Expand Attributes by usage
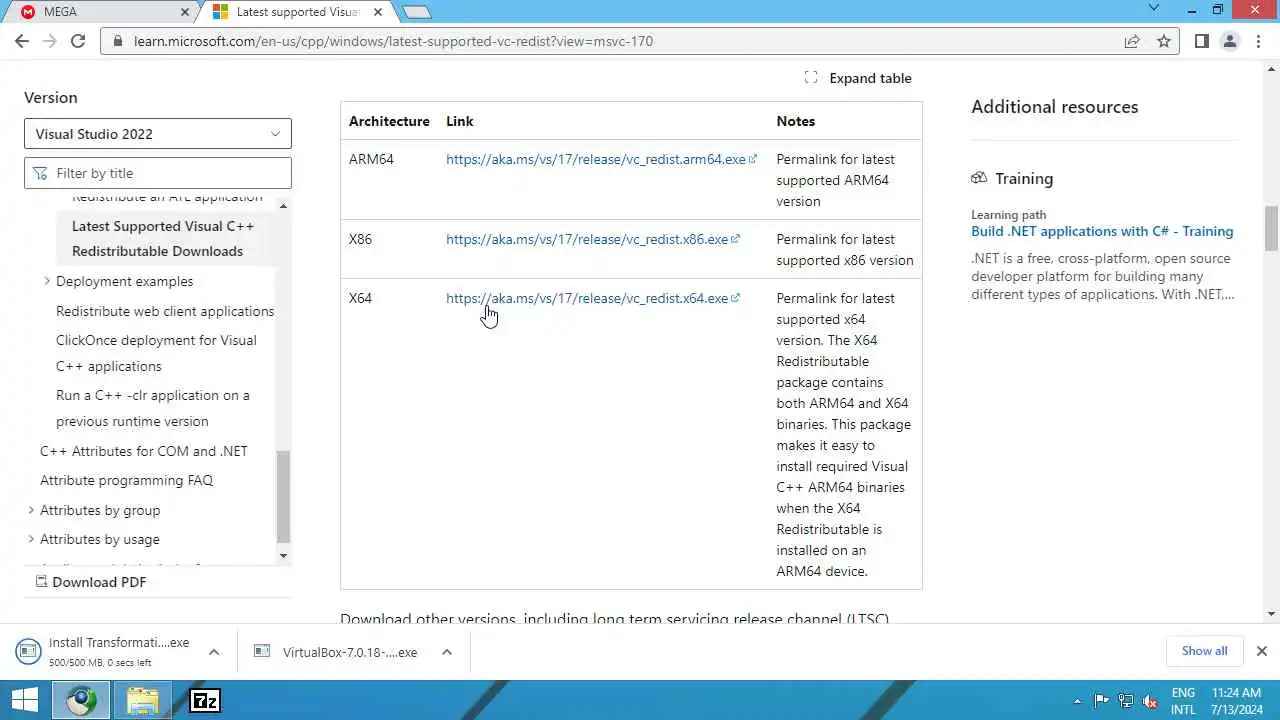 [31, 539]
